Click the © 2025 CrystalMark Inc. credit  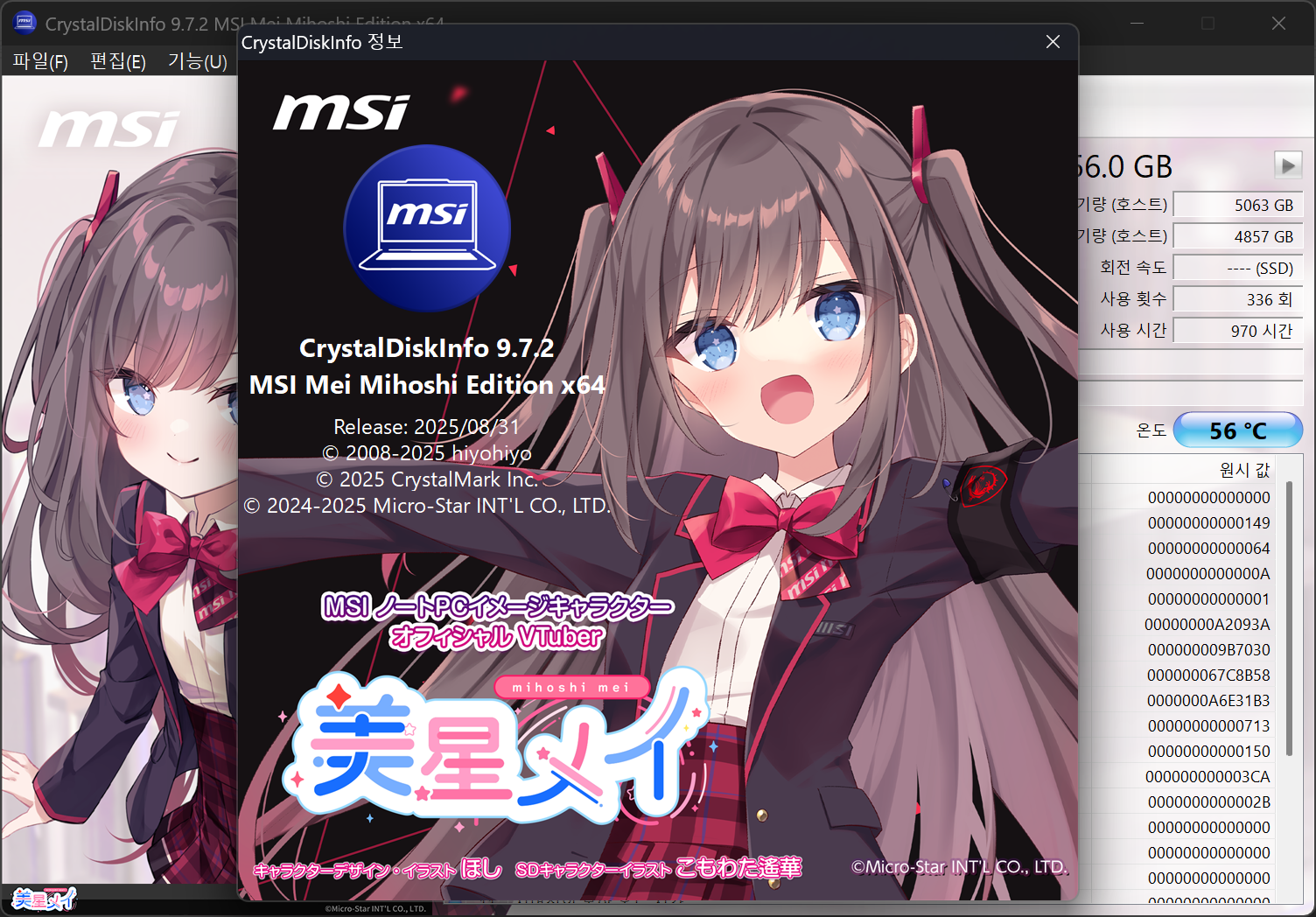click(426, 479)
